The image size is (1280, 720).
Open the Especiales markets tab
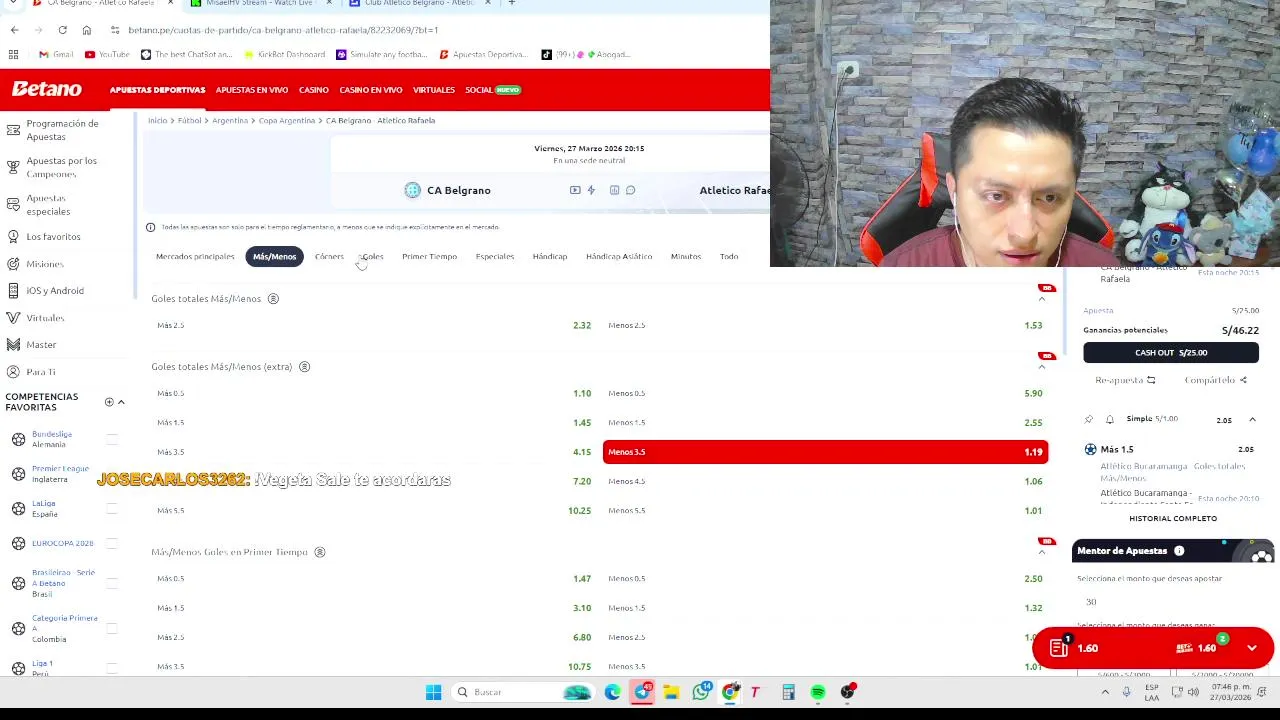[494, 257]
